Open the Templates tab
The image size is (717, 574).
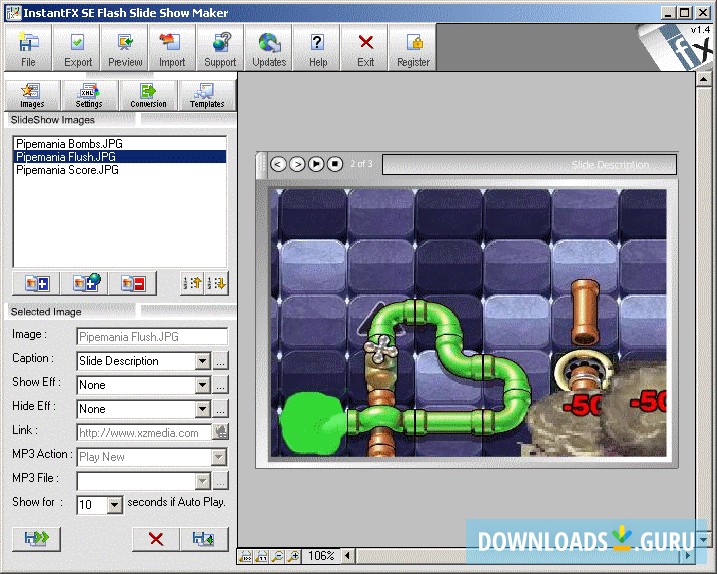(207, 96)
